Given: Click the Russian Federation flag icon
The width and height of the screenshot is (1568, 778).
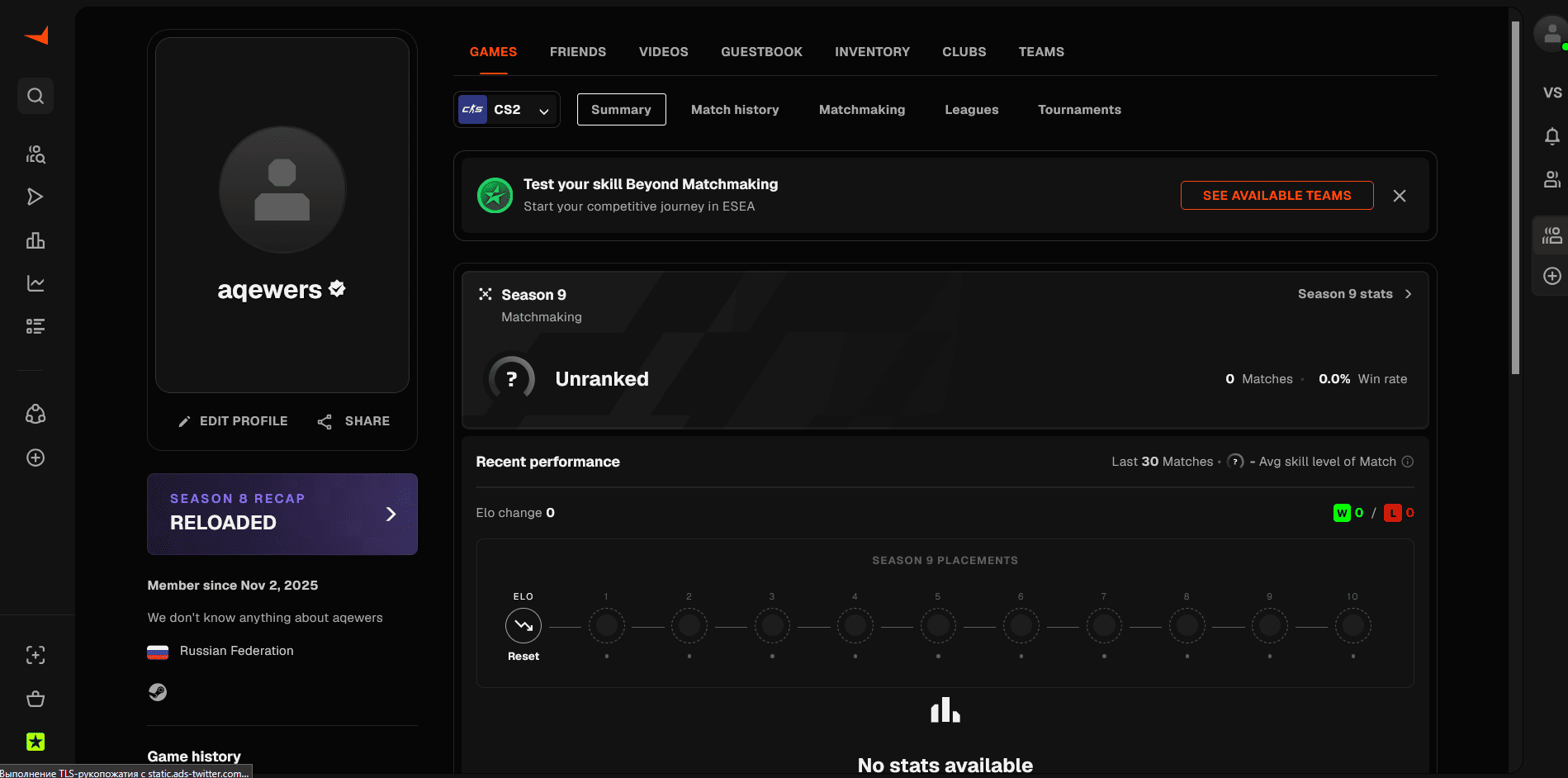Looking at the screenshot, I should pyautogui.click(x=158, y=652).
